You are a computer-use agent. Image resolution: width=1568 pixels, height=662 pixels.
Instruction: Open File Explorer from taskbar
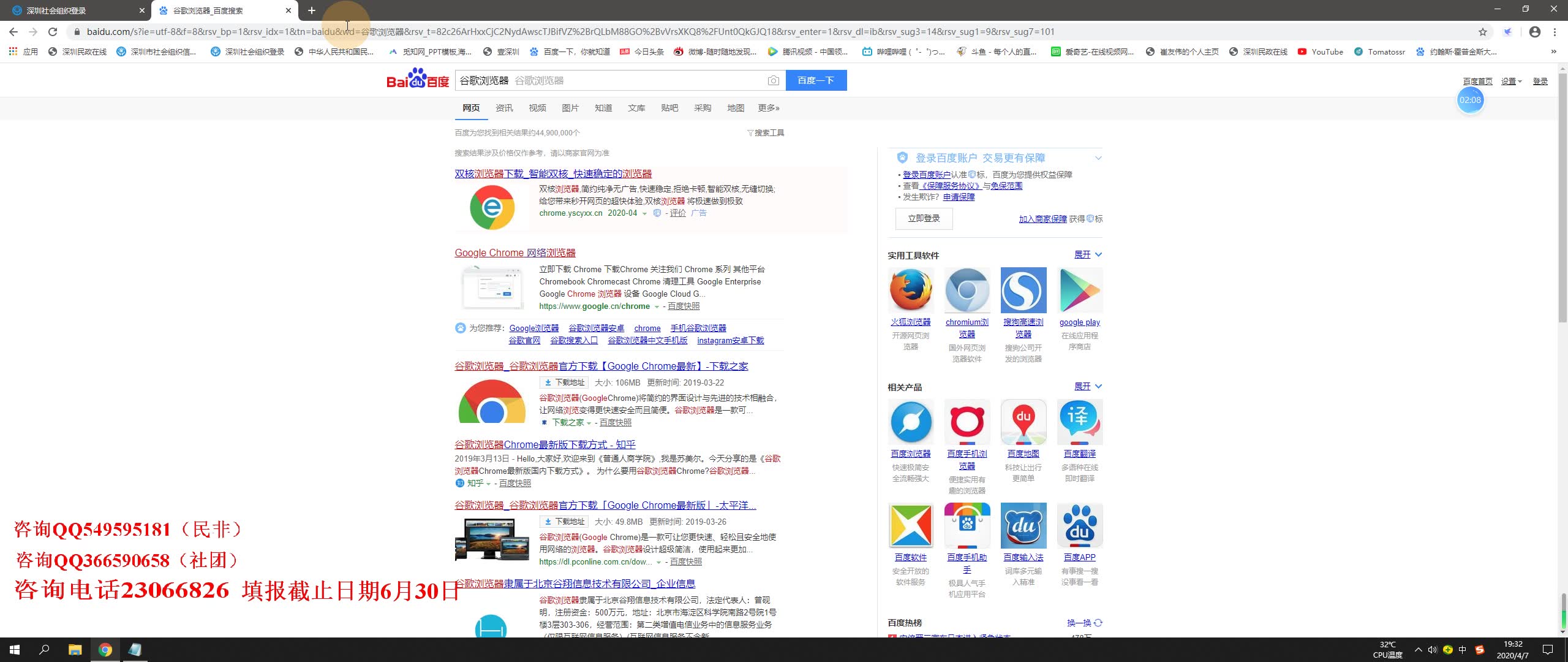coord(75,650)
